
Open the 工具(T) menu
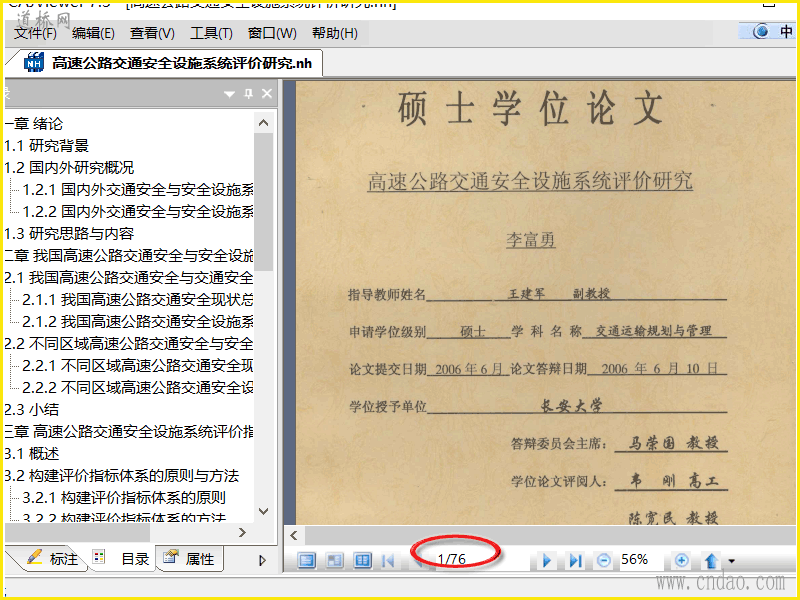pyautogui.click(x=211, y=33)
